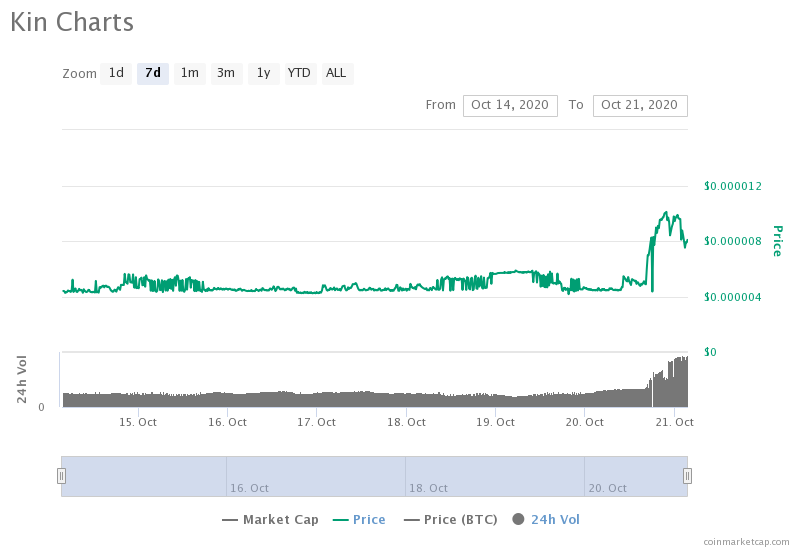
Task: Click navigator area near 16. Oct
Action: click(x=249, y=488)
